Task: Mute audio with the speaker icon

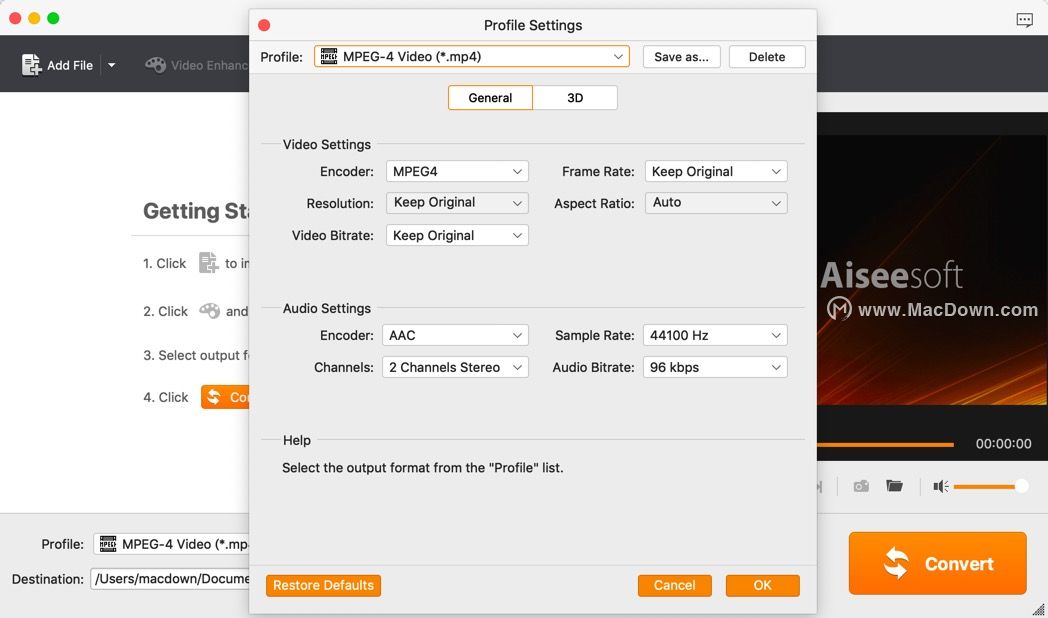Action: [x=938, y=486]
